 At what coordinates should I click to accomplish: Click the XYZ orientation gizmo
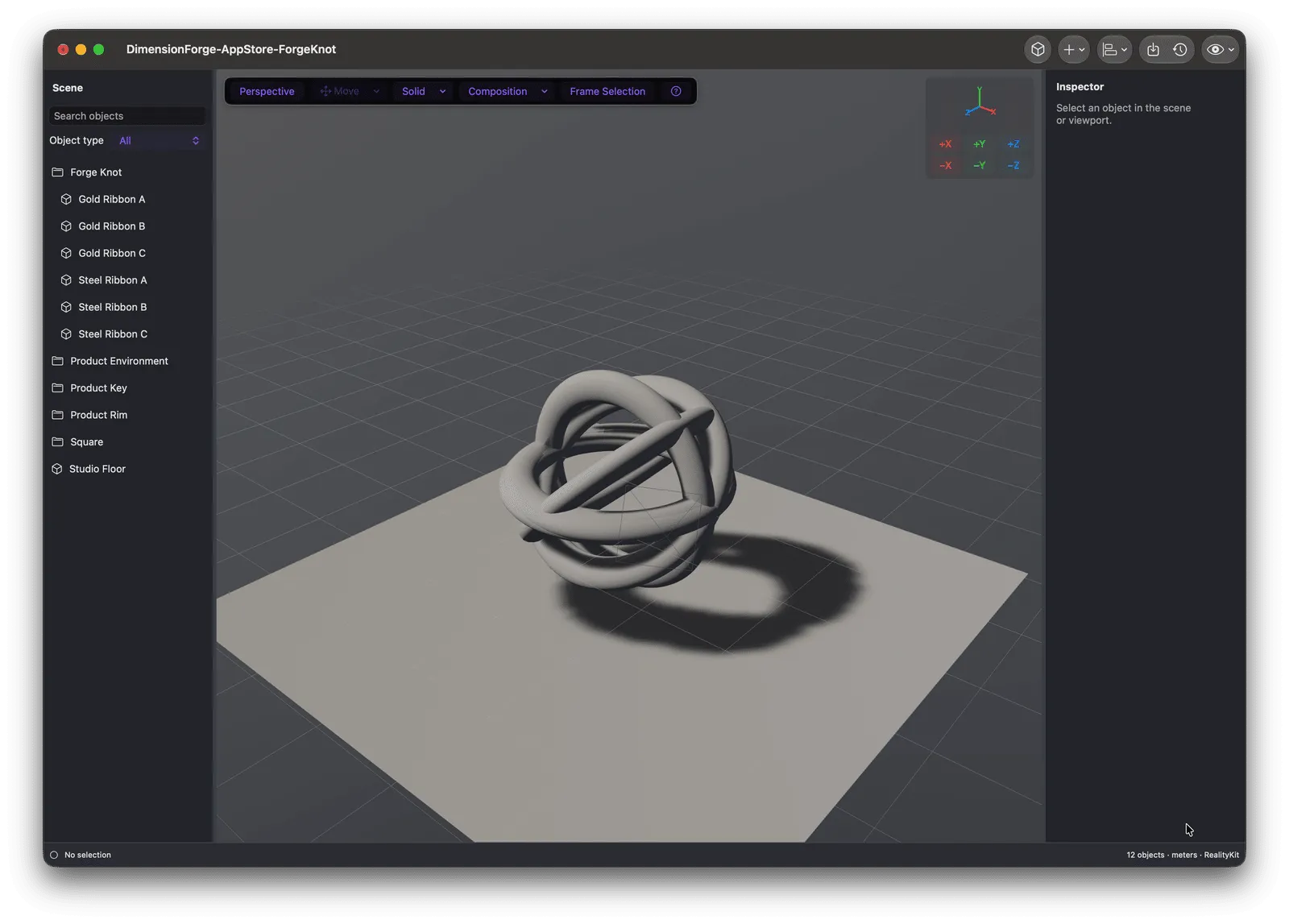pos(980,103)
